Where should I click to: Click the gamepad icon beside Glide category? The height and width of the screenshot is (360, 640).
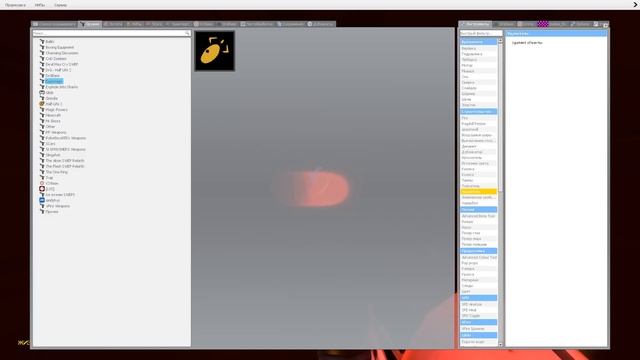(x=42, y=93)
